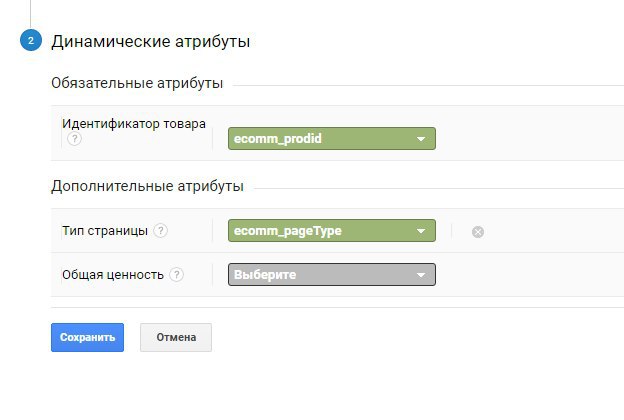This screenshot has height=420, width=624.
Task: Show help for Общая ценность
Action: (x=177, y=274)
